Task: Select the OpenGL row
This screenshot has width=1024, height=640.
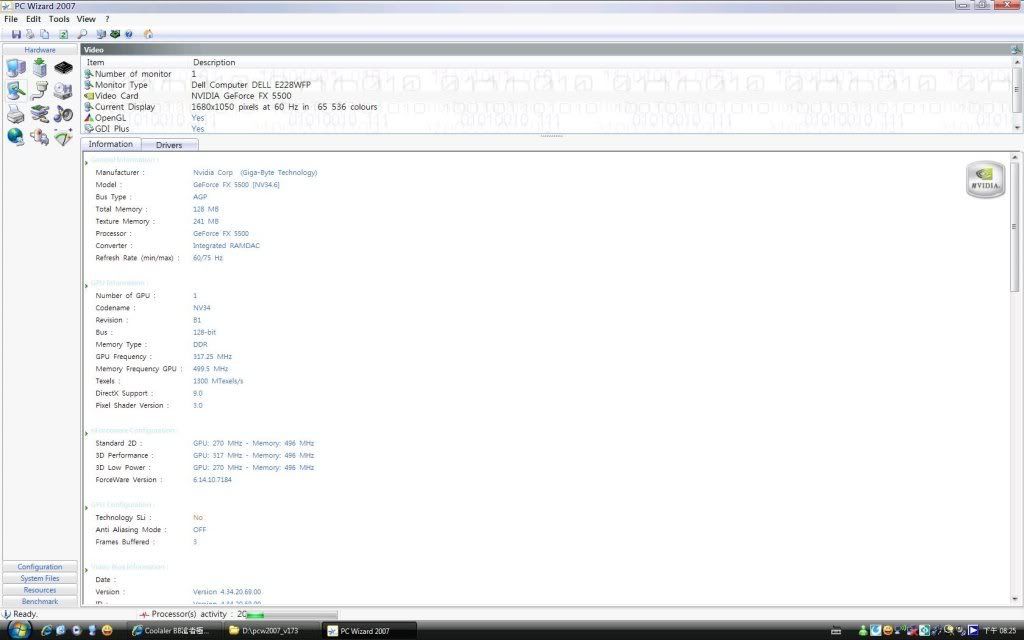Action: 546,118
